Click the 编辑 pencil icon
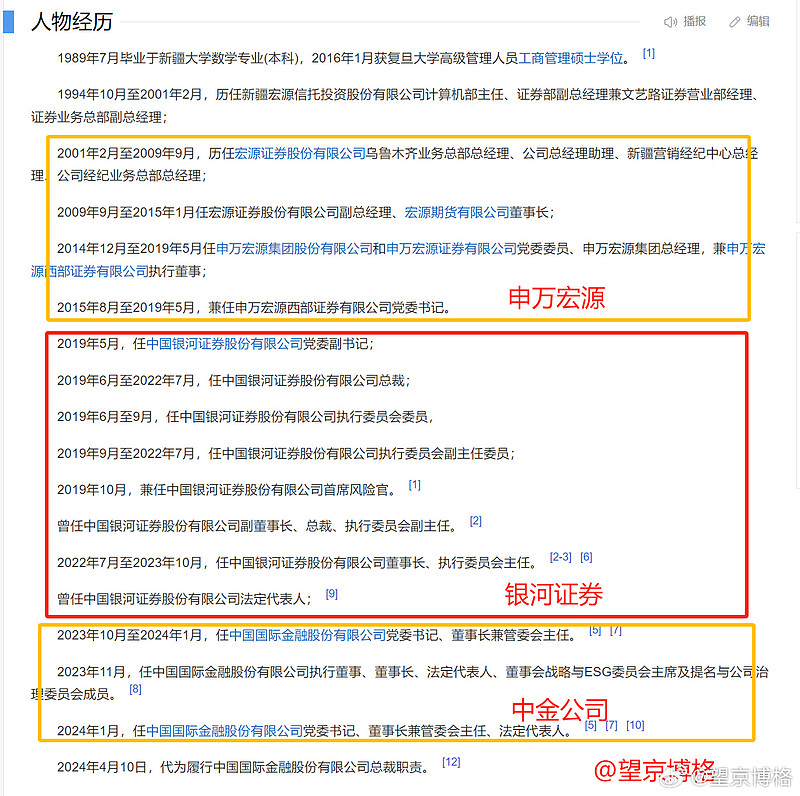 click(735, 22)
